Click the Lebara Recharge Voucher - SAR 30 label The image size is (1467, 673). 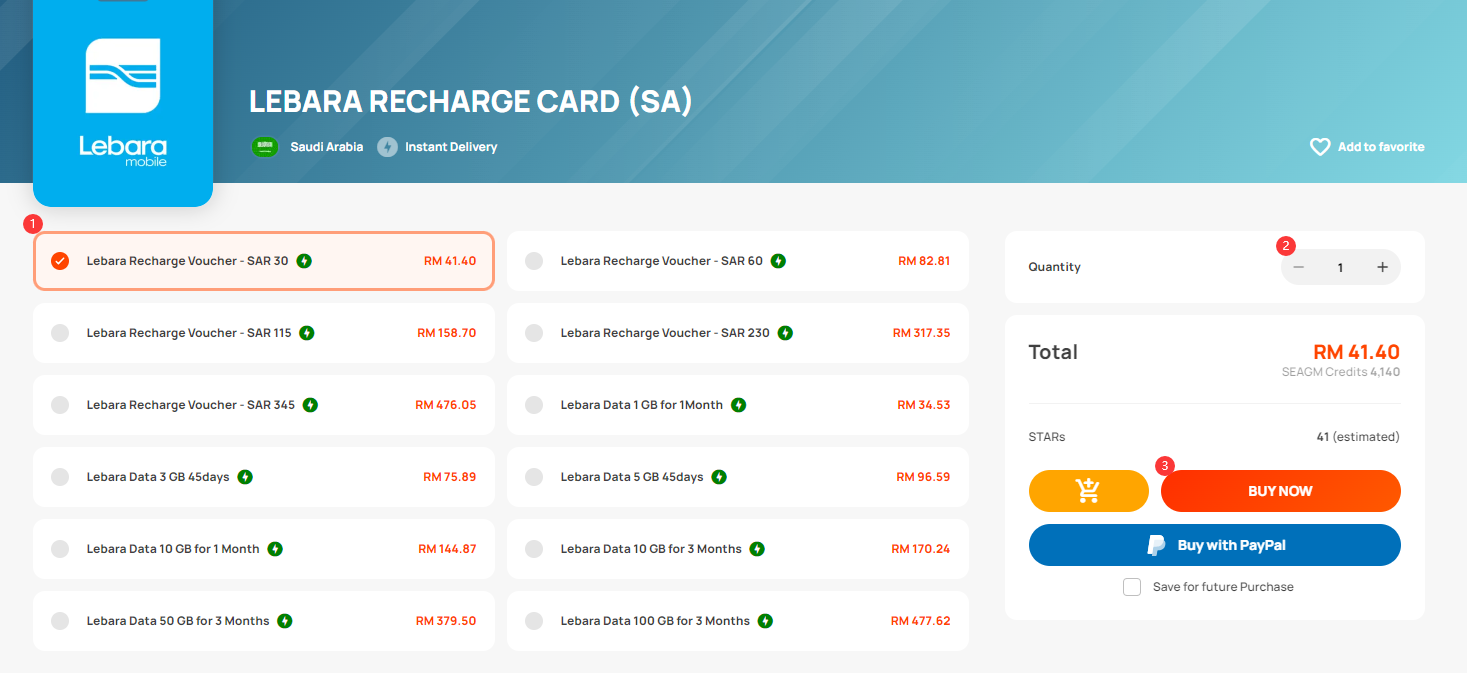(187, 261)
